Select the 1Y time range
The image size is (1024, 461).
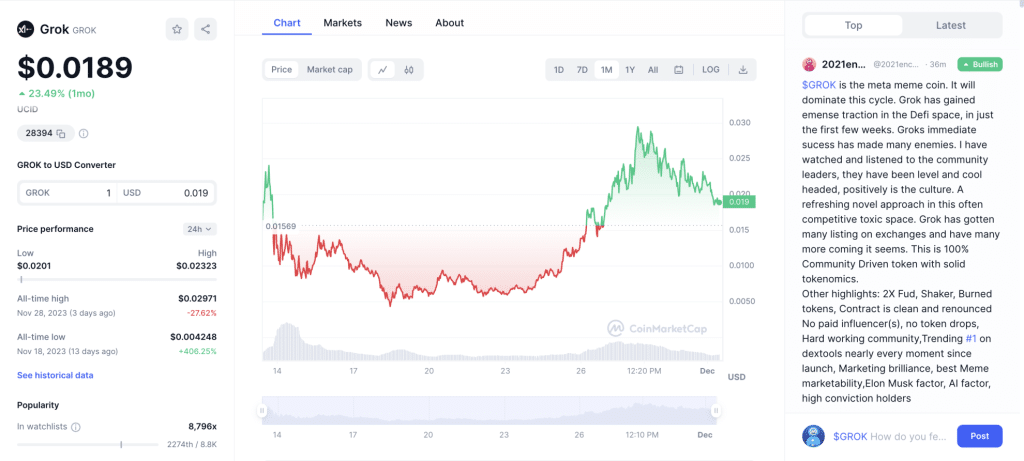[x=630, y=70]
